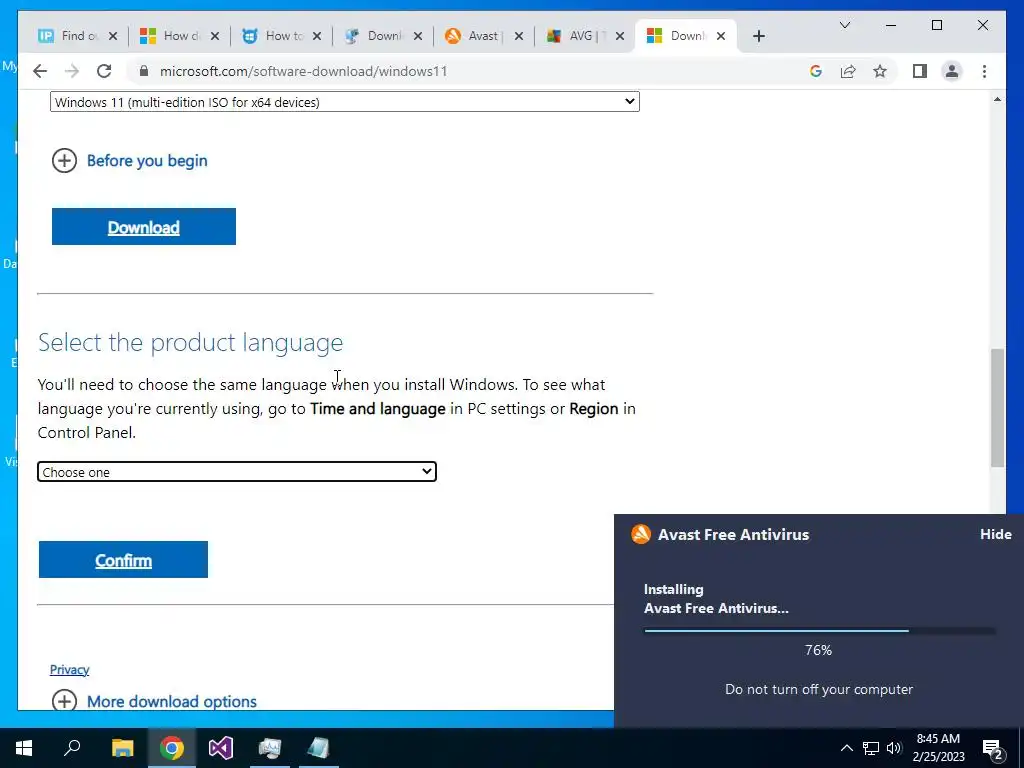Show hidden system tray icons
This screenshot has height=768, width=1024.
click(x=846, y=748)
